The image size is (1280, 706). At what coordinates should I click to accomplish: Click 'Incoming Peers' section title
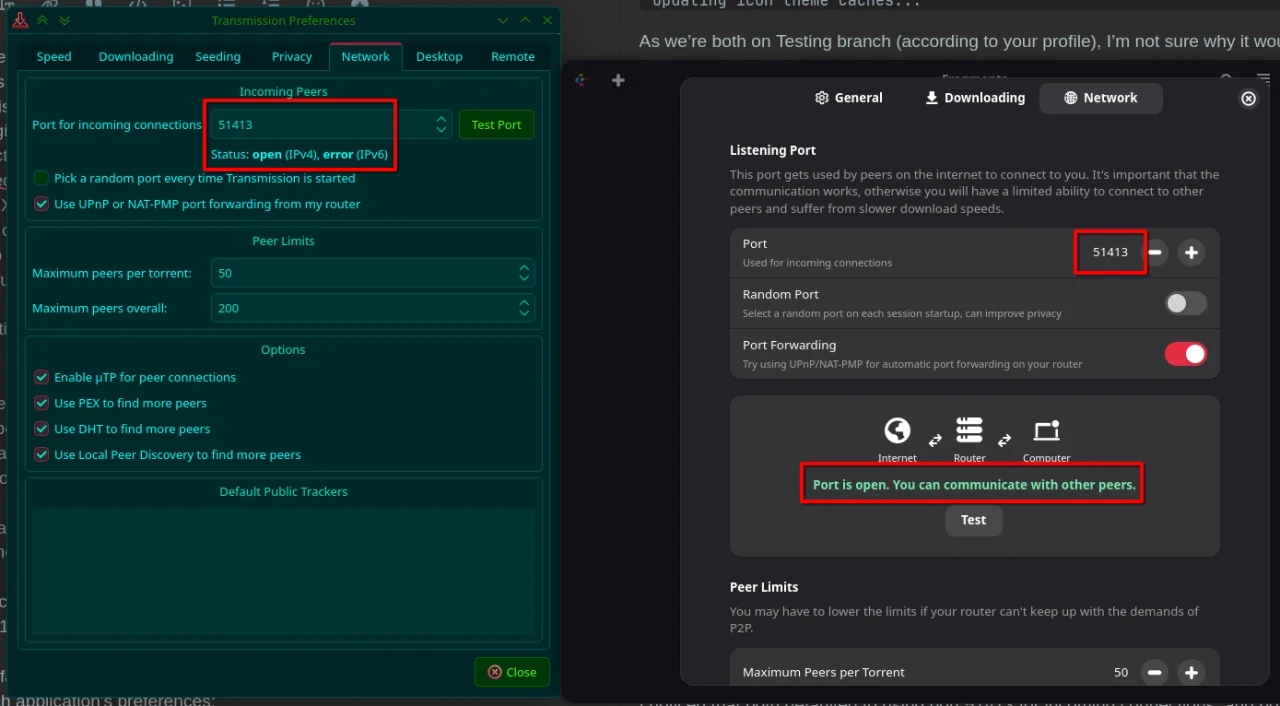point(283,92)
